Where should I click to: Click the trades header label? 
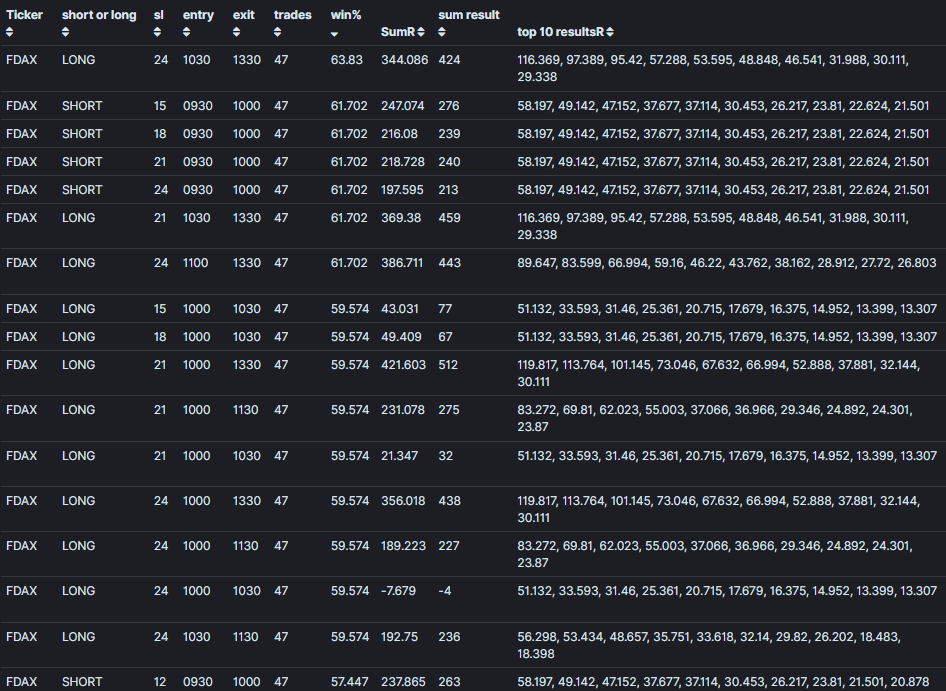(x=293, y=15)
